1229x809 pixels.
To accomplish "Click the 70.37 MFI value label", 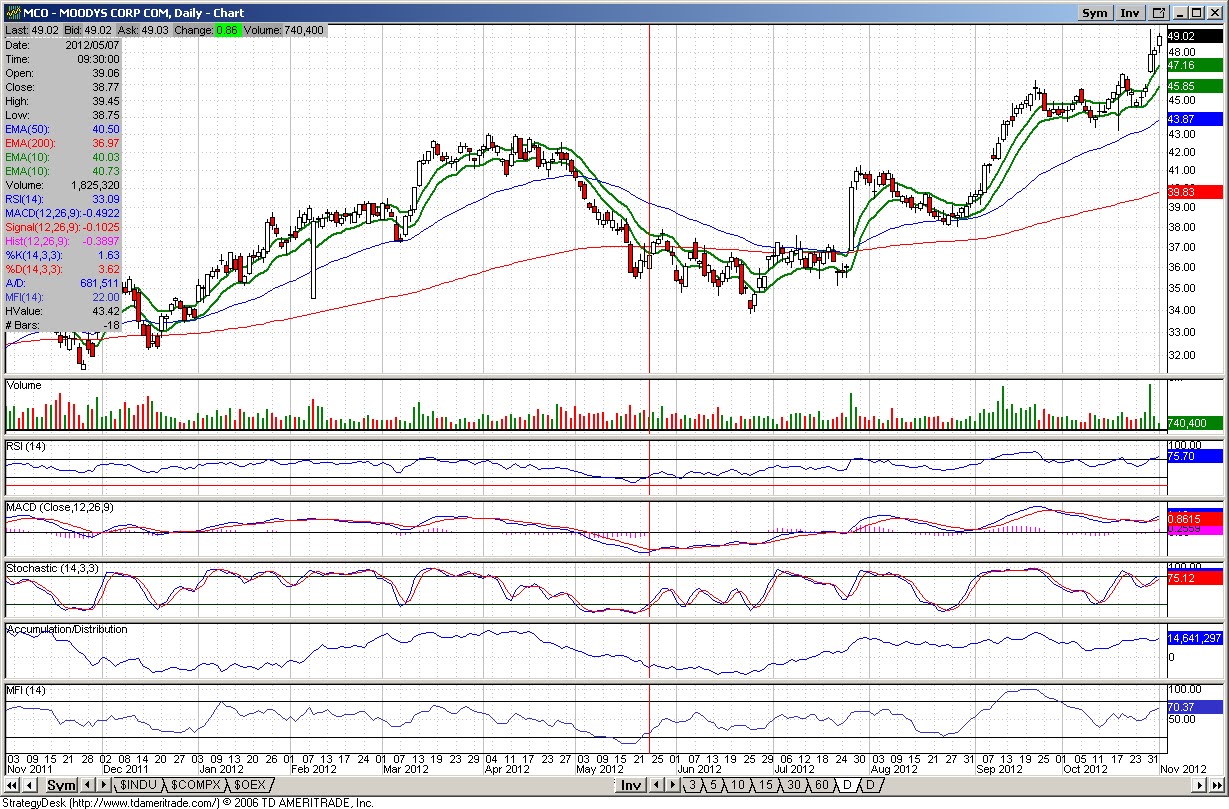I will [x=1194, y=705].
